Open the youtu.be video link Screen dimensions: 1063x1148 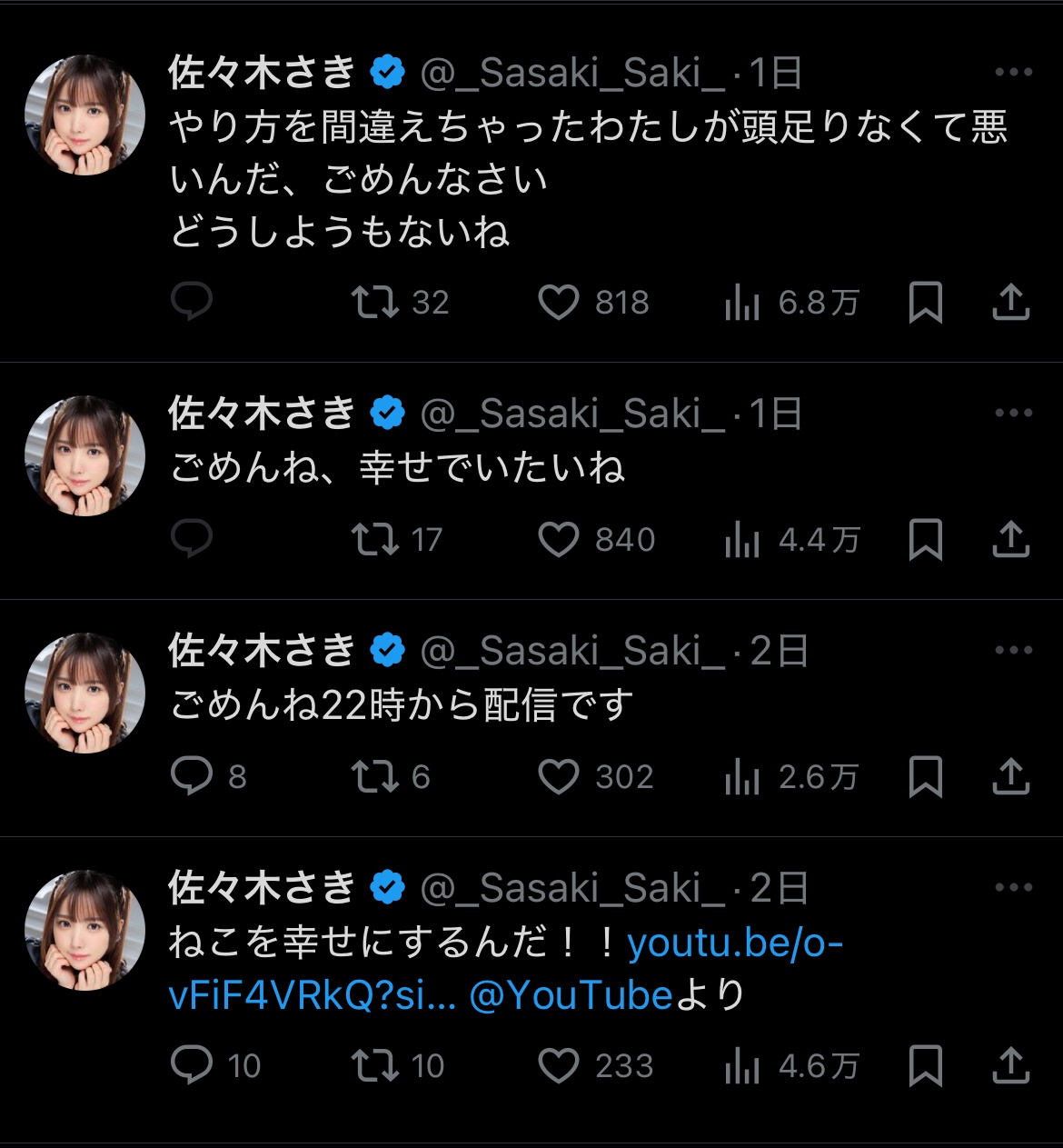[x=506, y=970]
